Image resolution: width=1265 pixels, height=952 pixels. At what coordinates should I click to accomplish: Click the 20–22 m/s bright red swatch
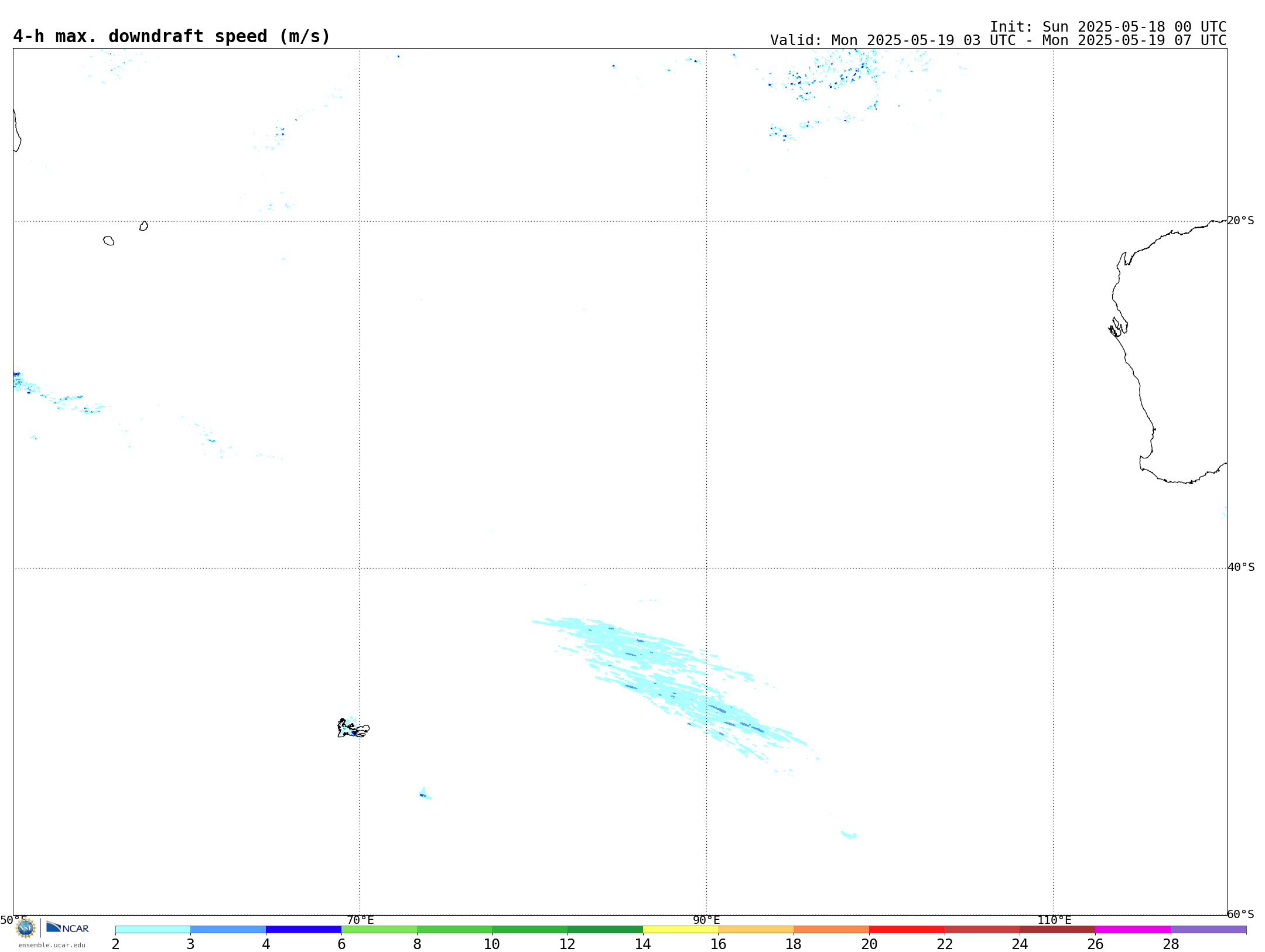coord(907,929)
